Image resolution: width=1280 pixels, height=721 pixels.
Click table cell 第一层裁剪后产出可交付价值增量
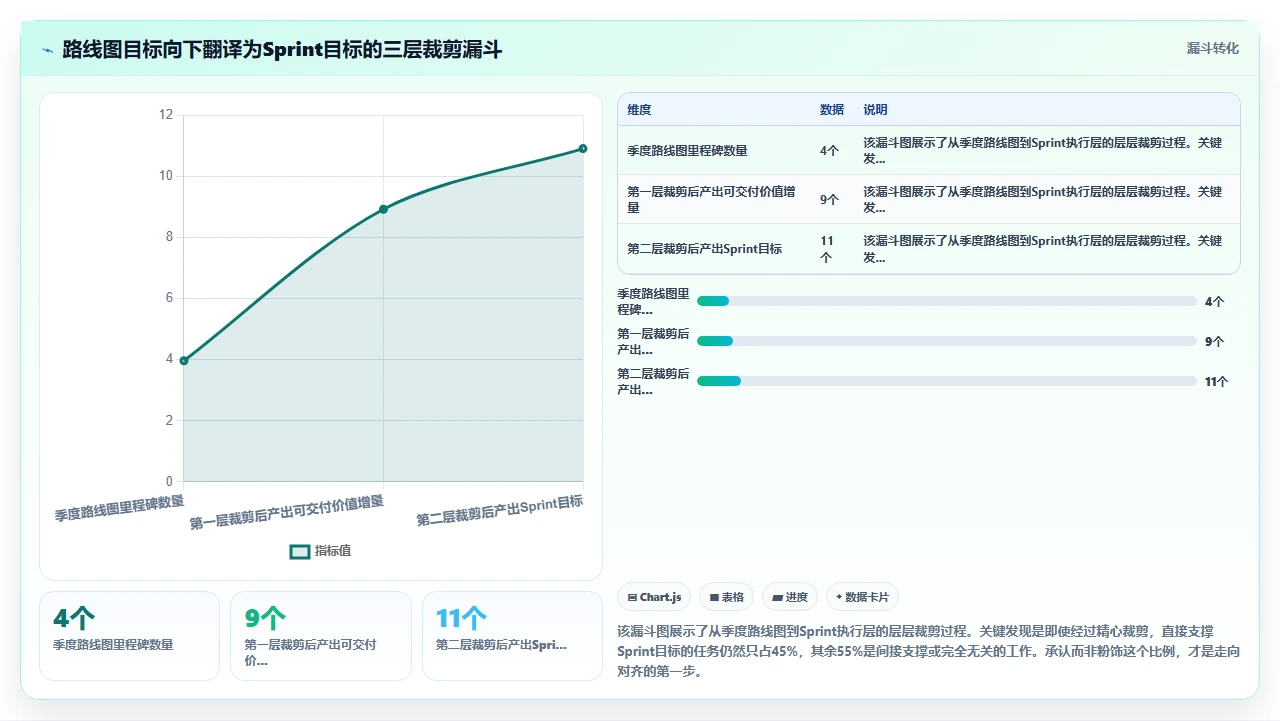(x=713, y=200)
